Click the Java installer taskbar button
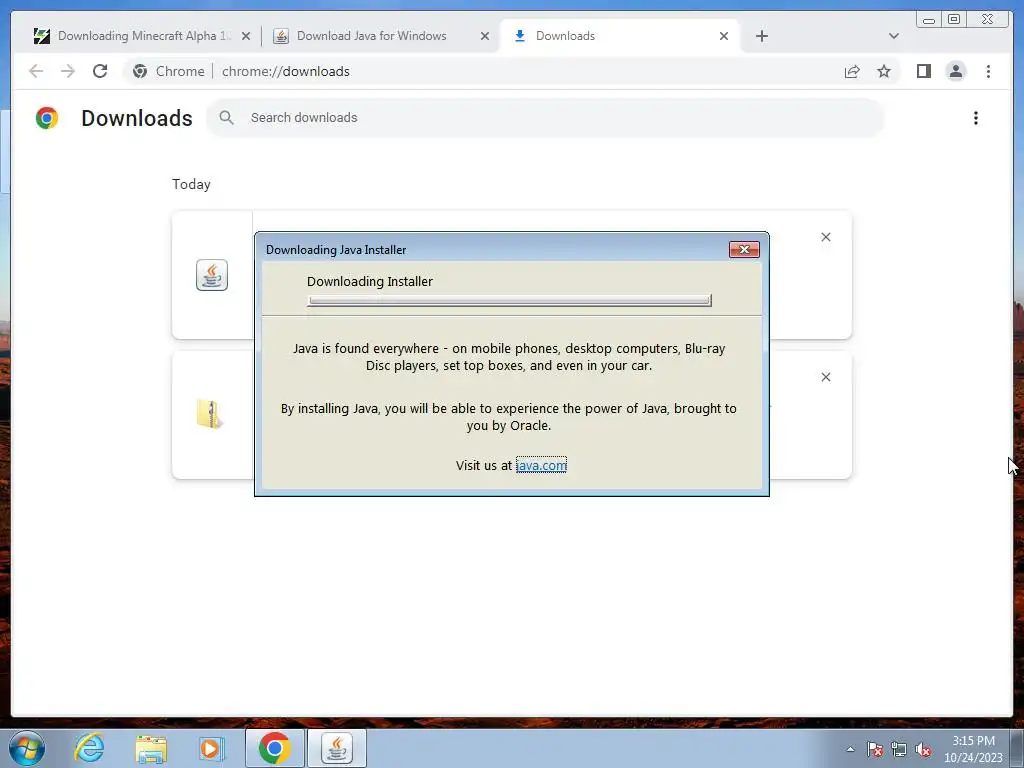1024x768 pixels. click(337, 748)
